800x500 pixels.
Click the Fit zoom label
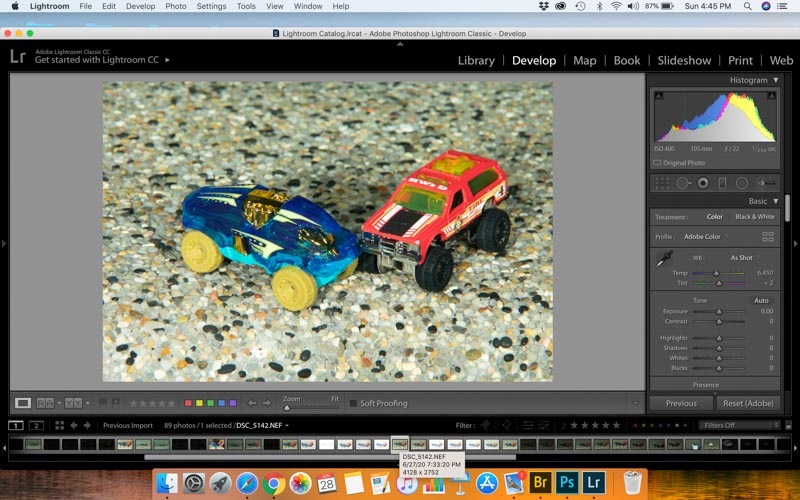pos(335,398)
